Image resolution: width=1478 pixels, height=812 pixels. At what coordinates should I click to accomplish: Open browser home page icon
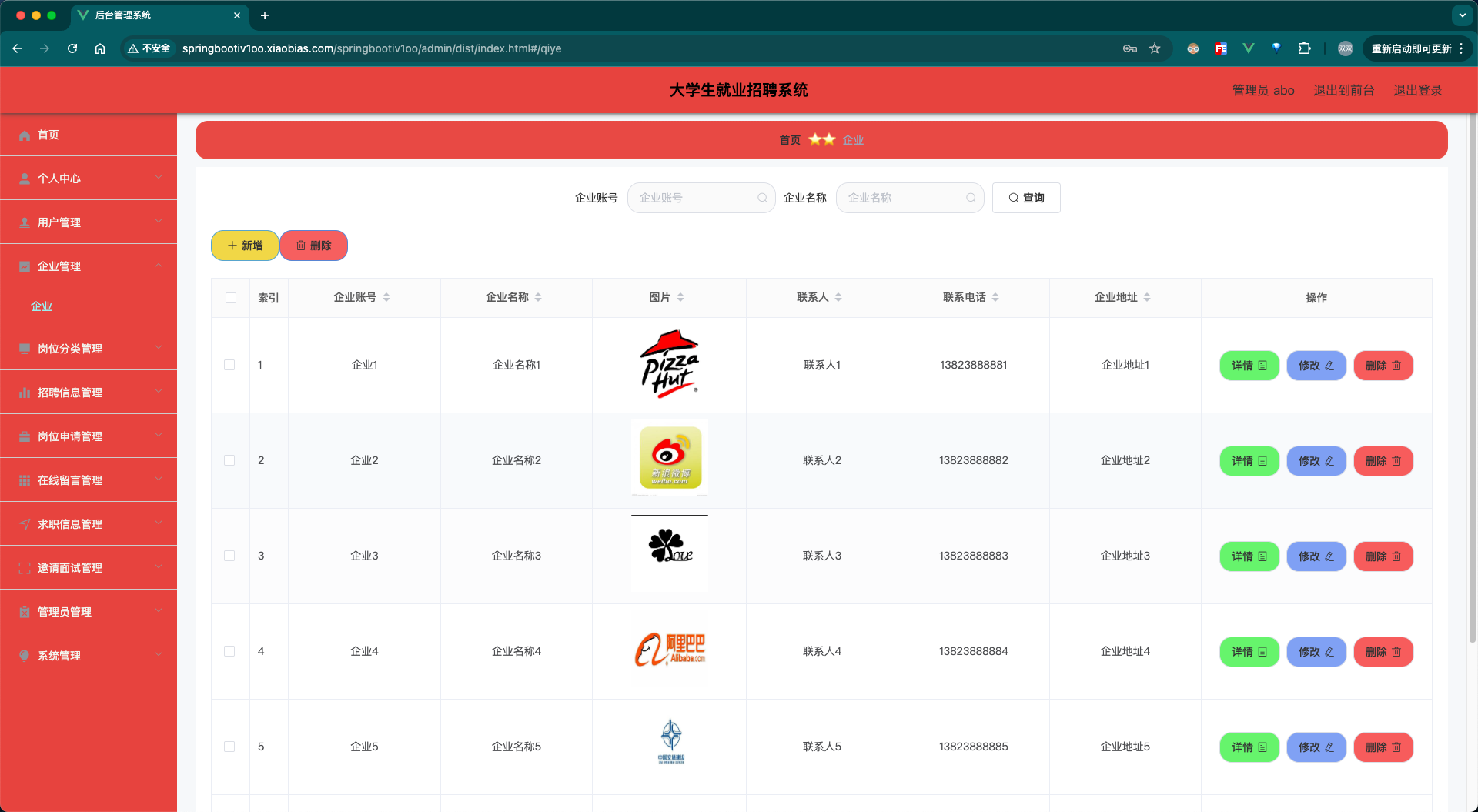100,48
